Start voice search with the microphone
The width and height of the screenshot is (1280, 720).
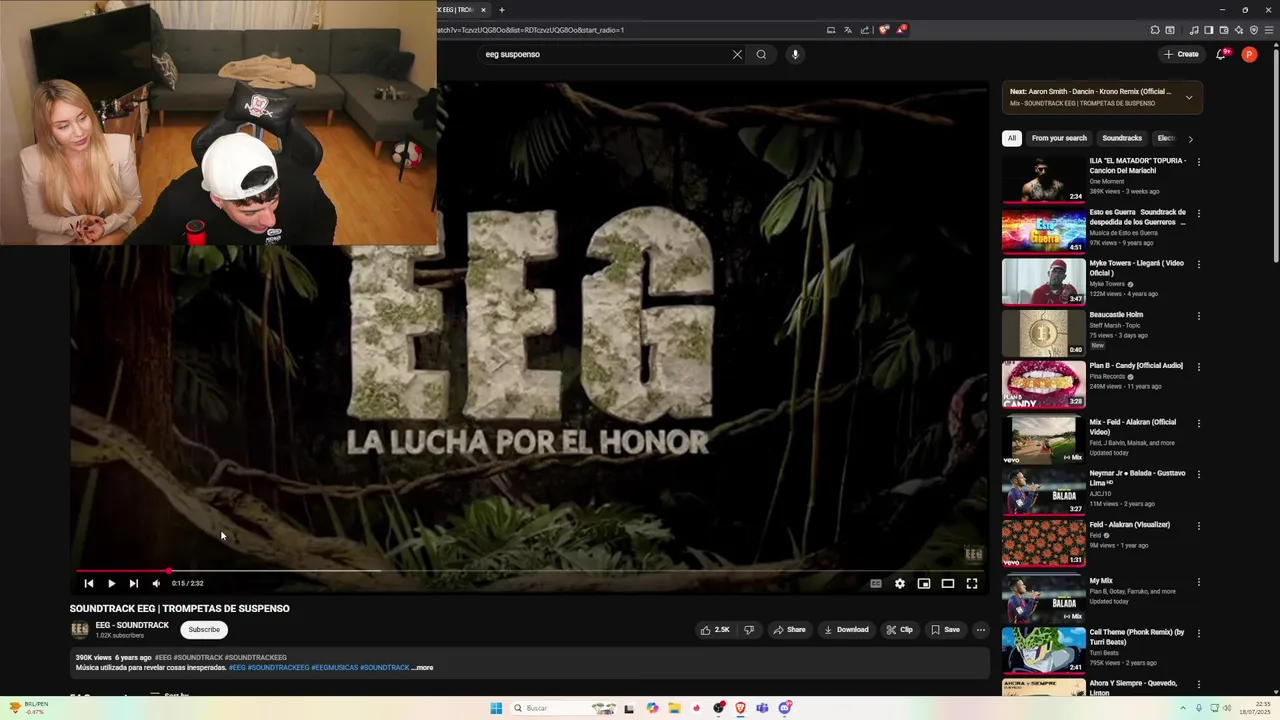(795, 54)
